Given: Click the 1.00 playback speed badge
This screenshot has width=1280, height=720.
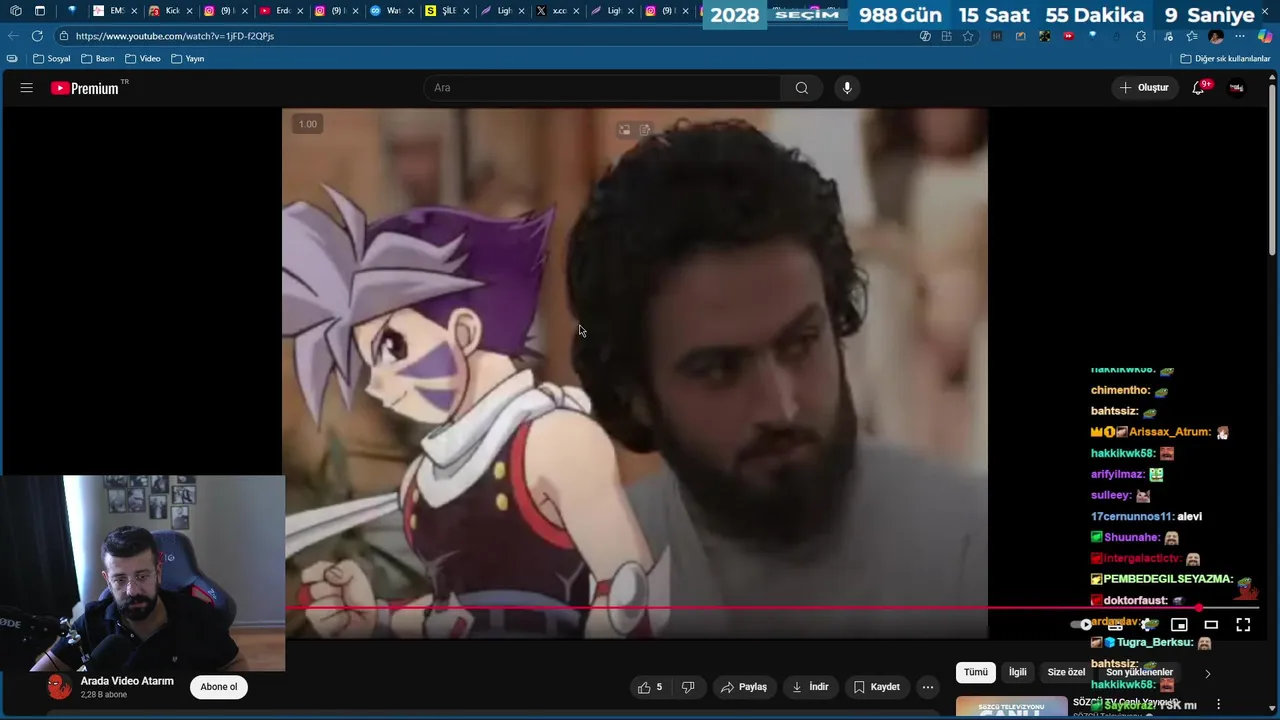Looking at the screenshot, I should tap(308, 124).
